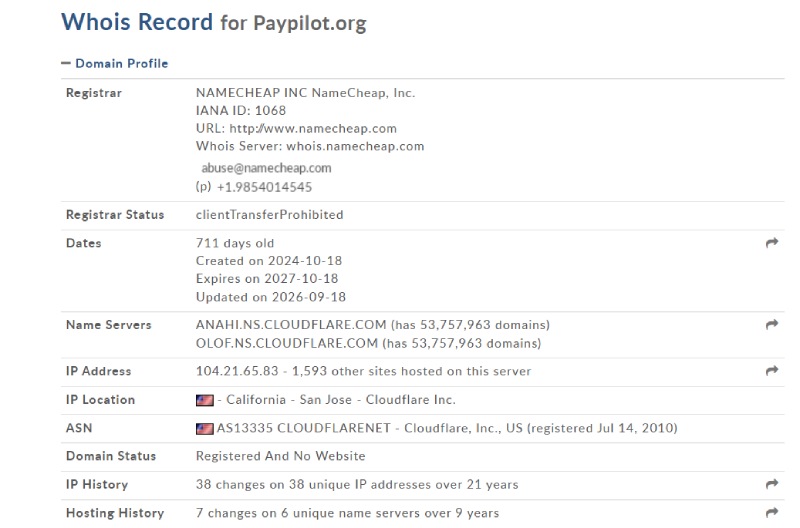Click 'Registered And No Website' text

281,456
